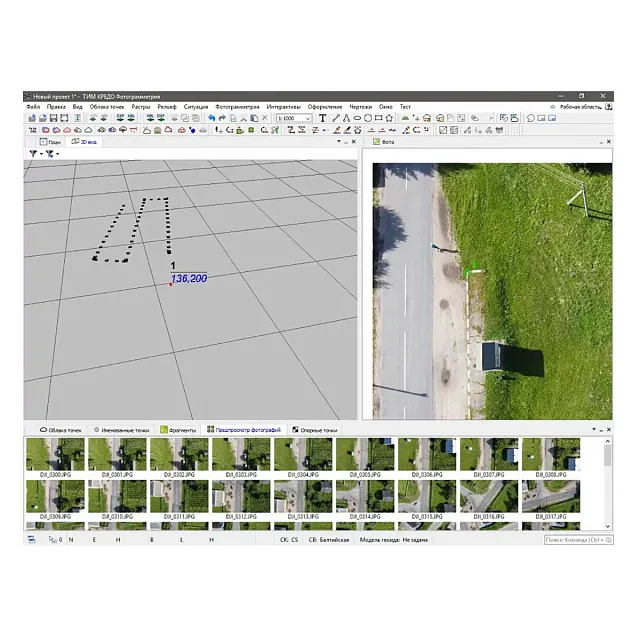Select the Text tool icon
Viewport: 640px width, 640px height.
[322, 118]
